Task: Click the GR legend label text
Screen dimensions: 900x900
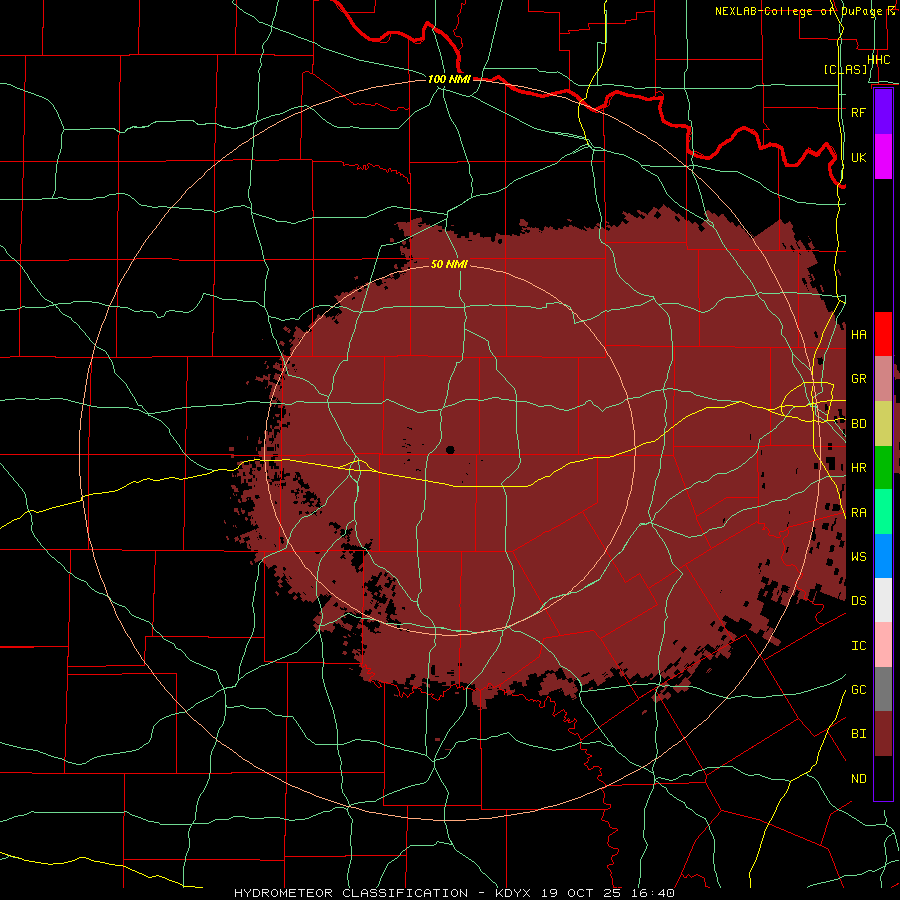Action: click(859, 379)
